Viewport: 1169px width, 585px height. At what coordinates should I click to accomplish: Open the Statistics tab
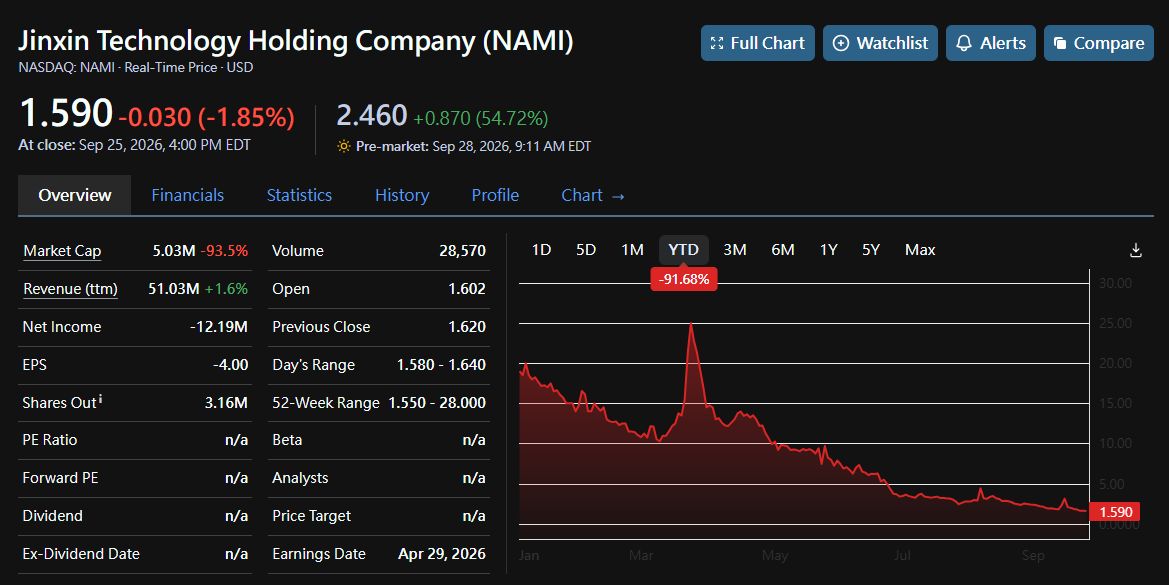click(299, 195)
